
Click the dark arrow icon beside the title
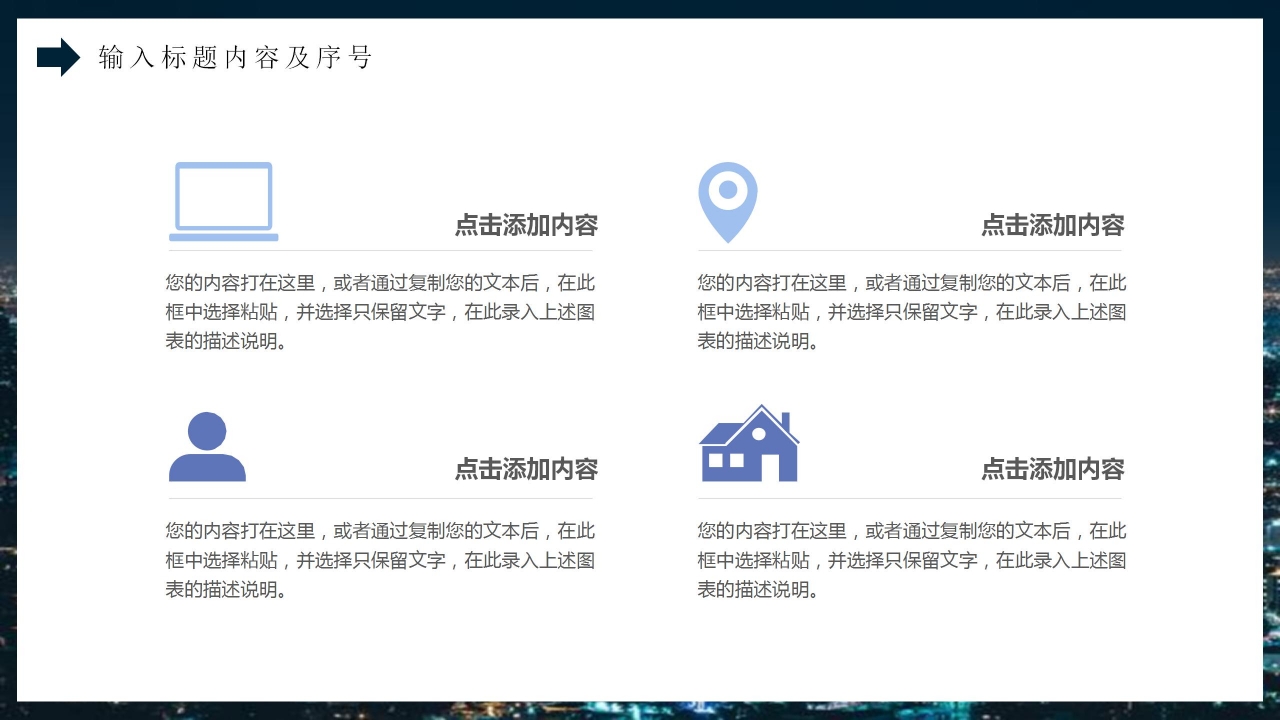pos(58,57)
